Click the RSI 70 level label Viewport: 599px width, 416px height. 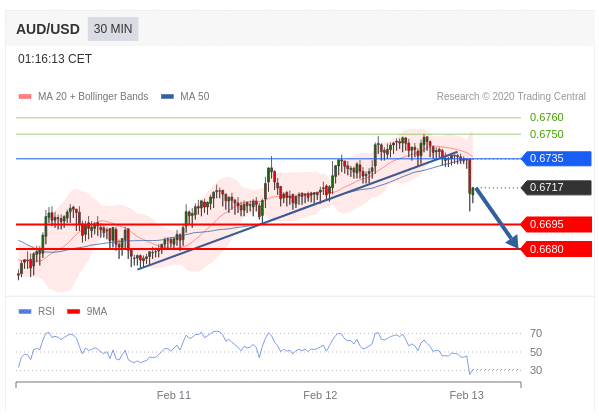coord(536,333)
